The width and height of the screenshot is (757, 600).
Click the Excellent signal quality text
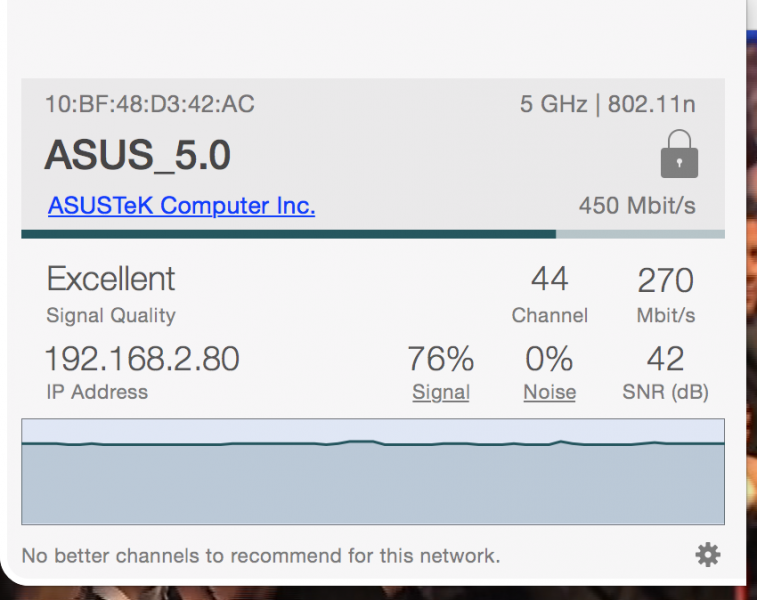tap(111, 279)
